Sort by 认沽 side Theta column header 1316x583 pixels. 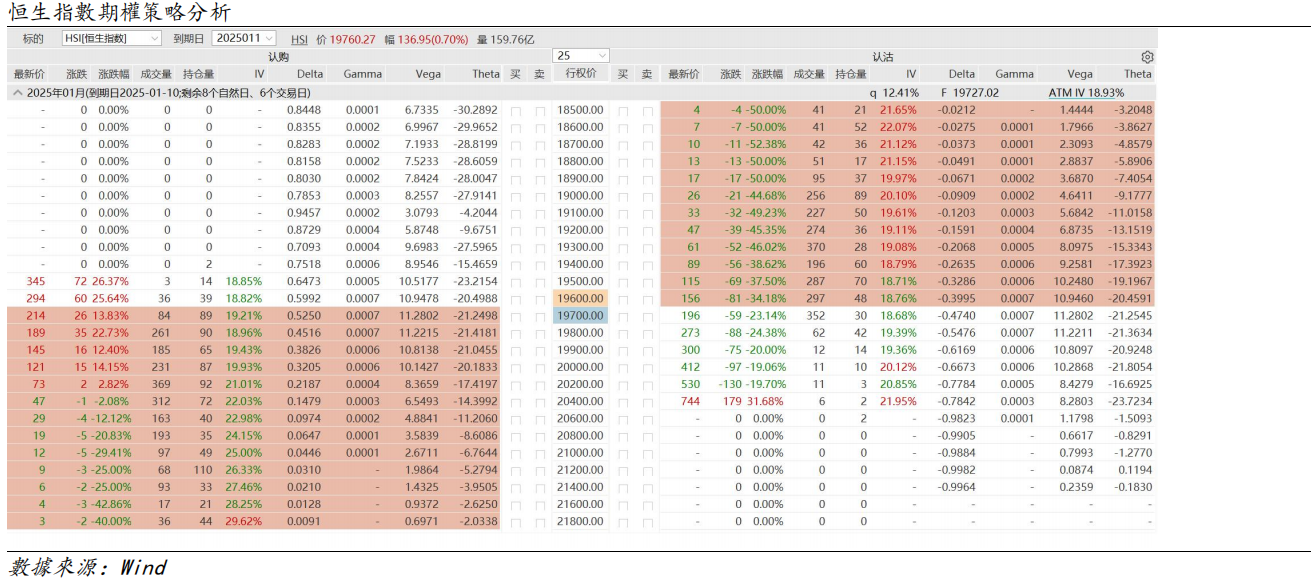[x=1138, y=74]
